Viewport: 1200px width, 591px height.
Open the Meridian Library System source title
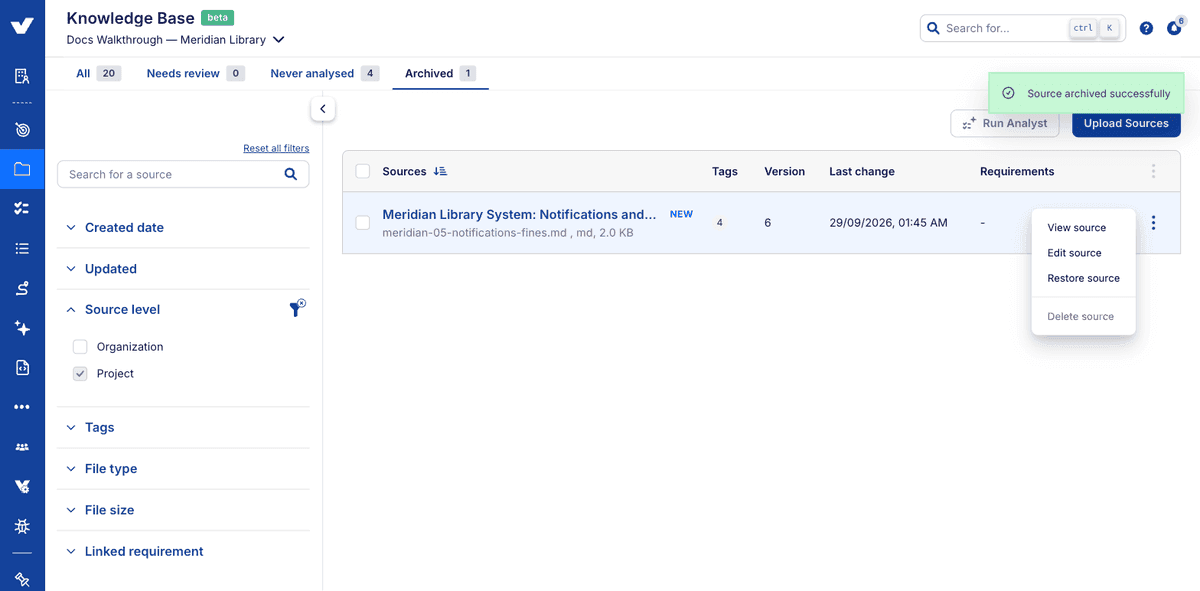click(519, 214)
